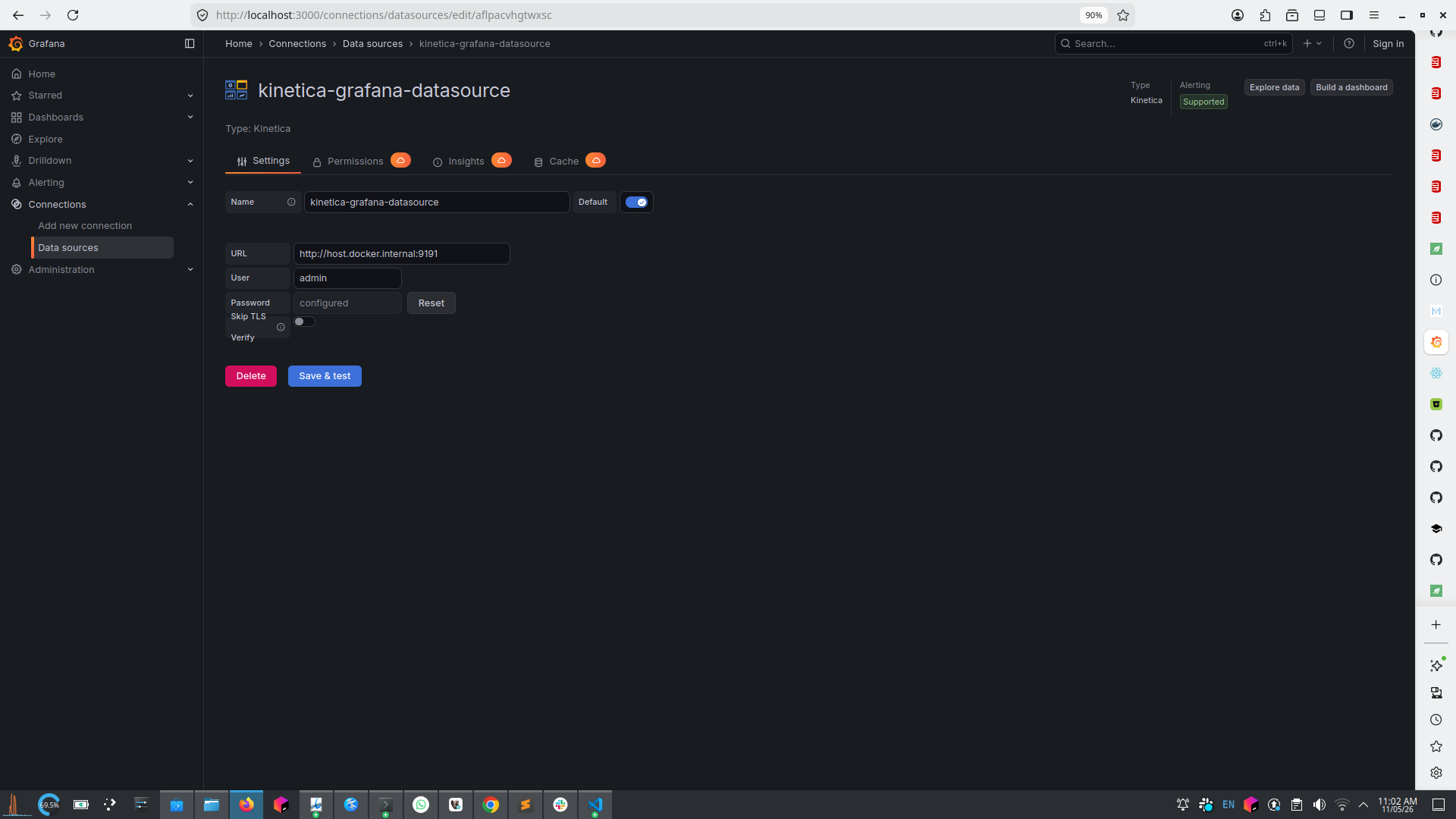Click the cloud badge next to Permissions

[x=400, y=161]
